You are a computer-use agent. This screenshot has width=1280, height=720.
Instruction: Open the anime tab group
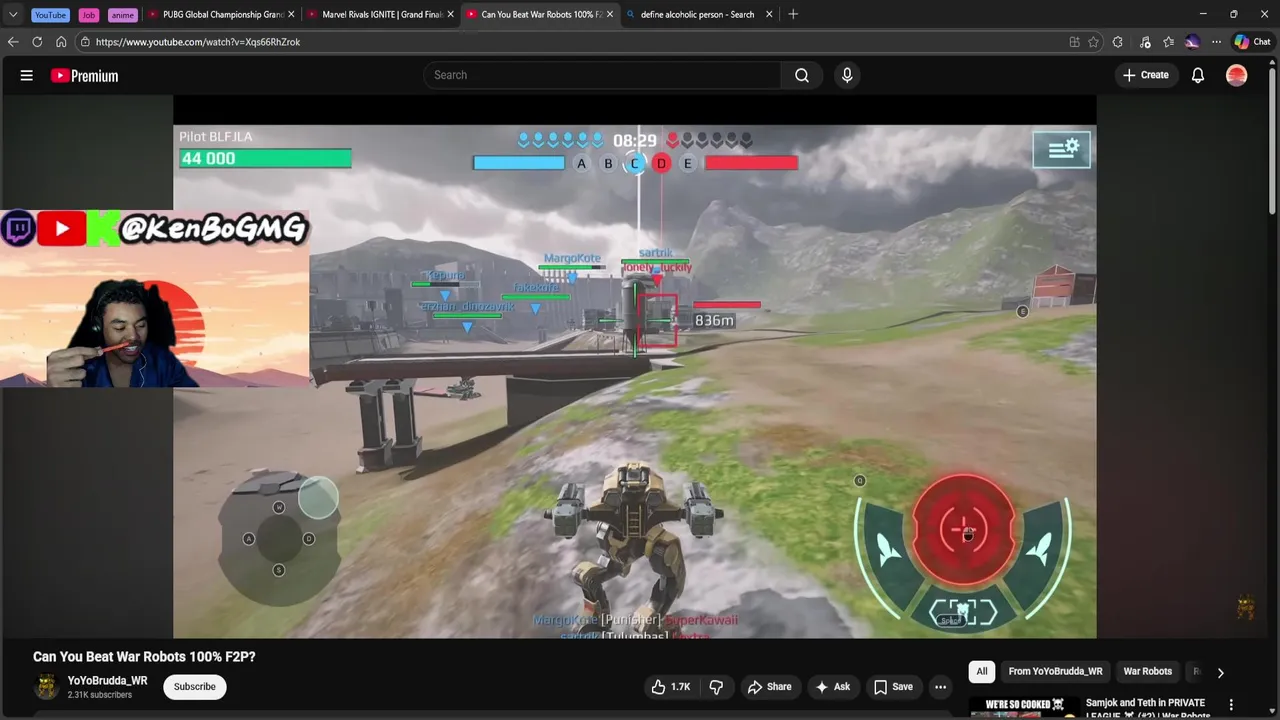[x=122, y=15]
